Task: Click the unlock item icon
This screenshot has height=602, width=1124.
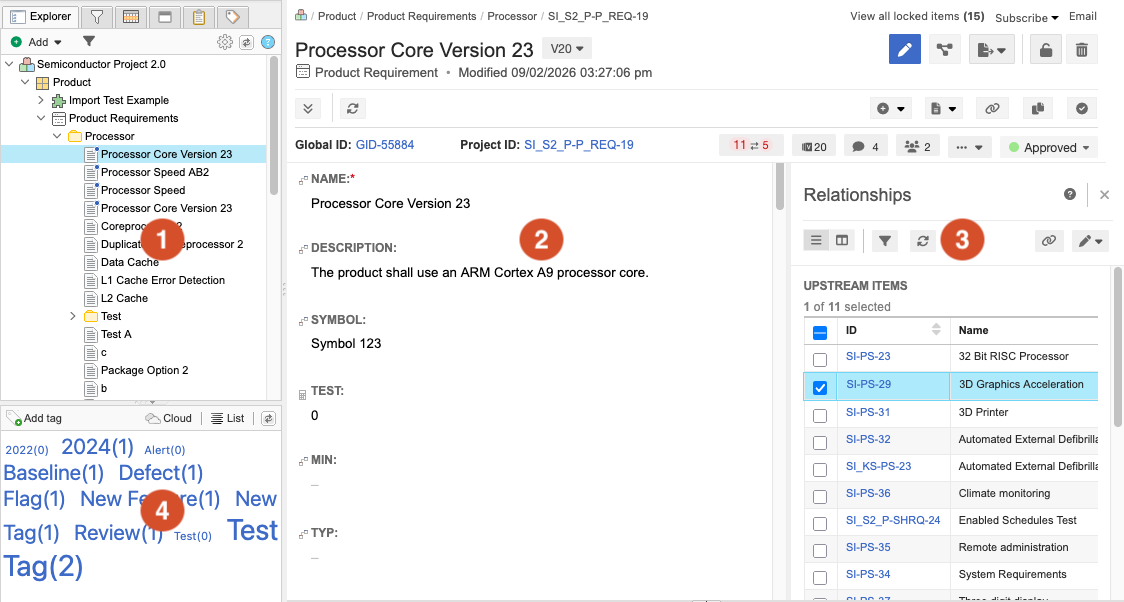Action: tap(1046, 49)
